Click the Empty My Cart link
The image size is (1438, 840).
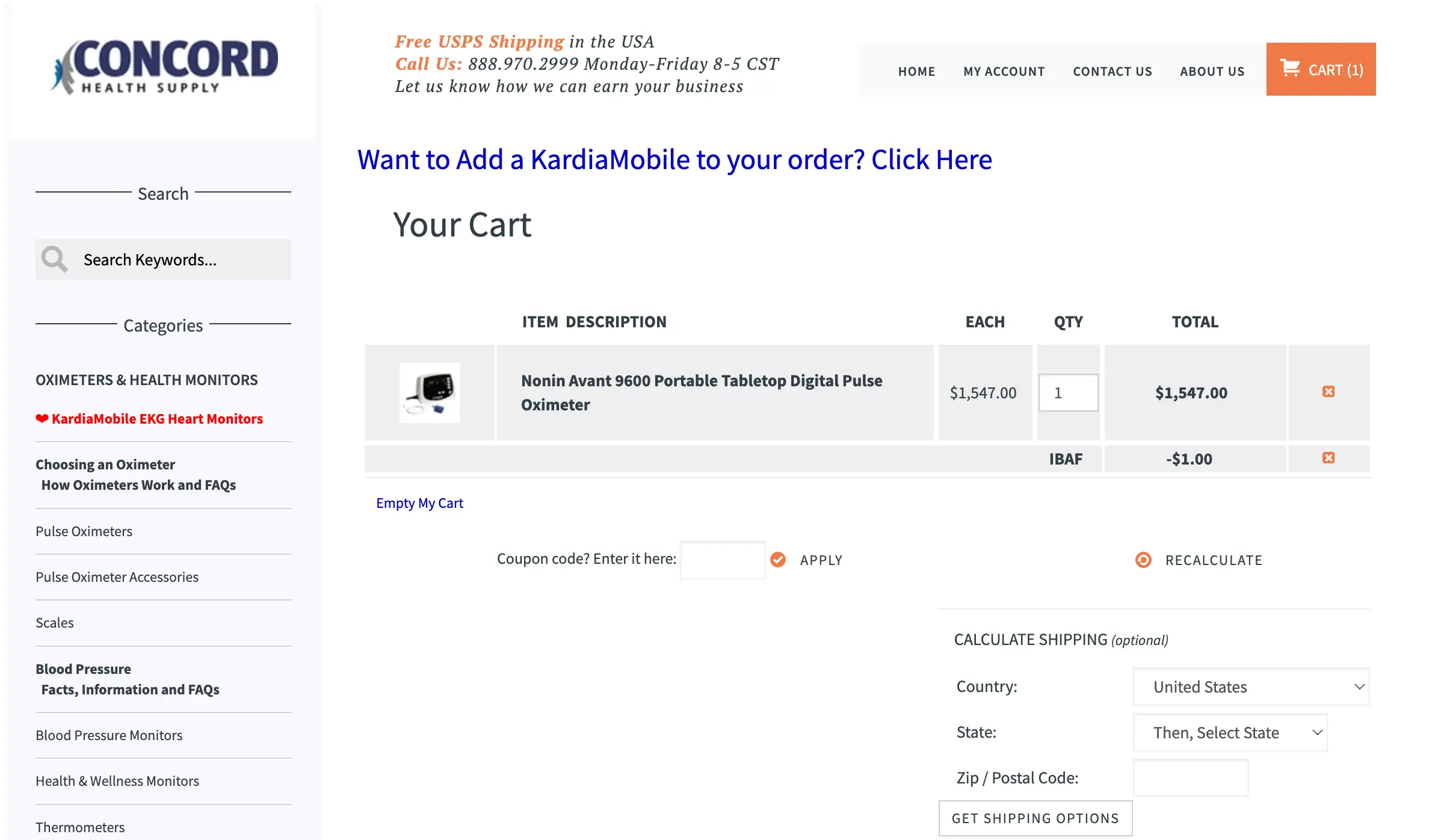pyautogui.click(x=419, y=503)
